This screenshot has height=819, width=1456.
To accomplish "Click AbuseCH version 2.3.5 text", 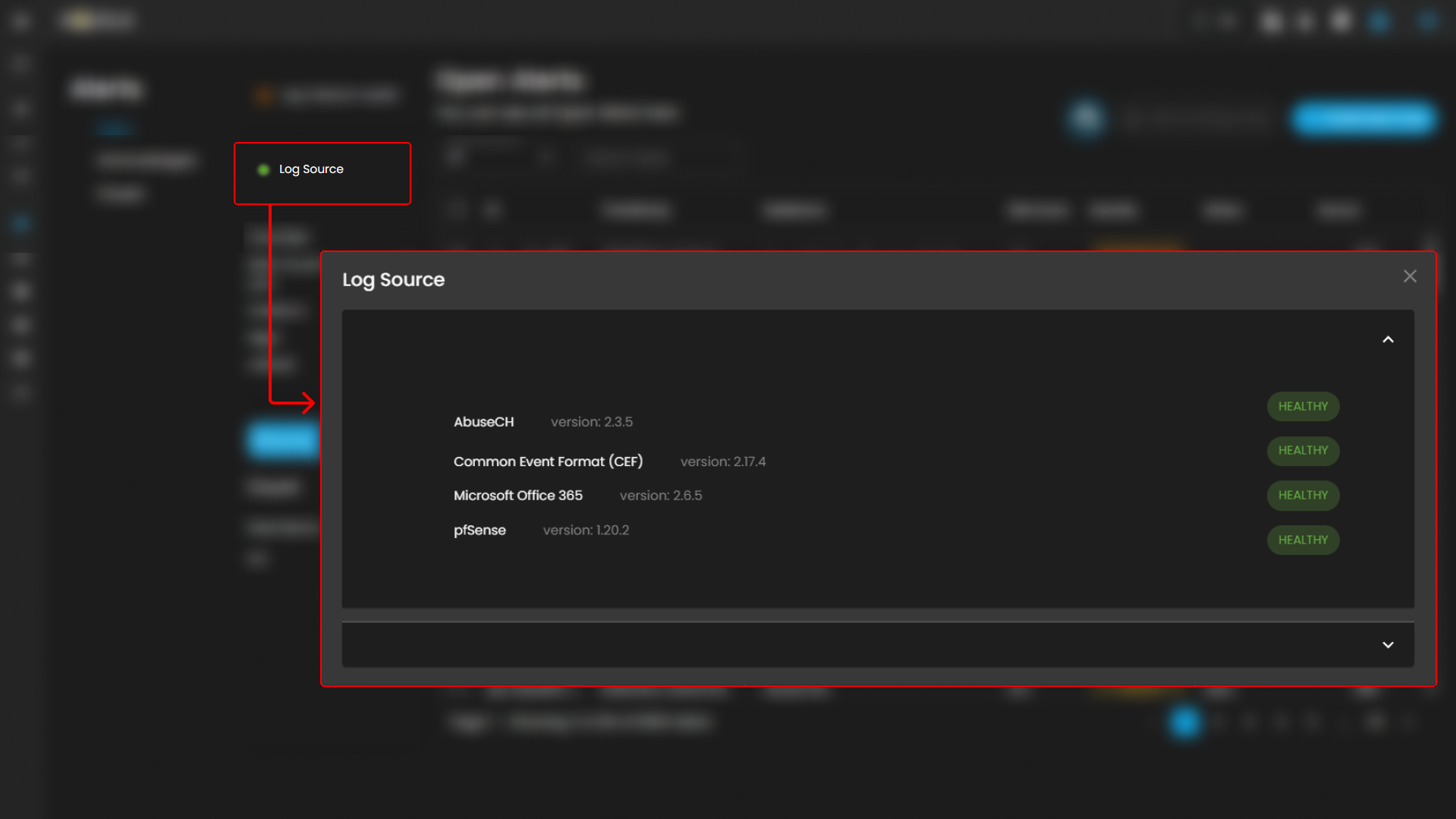I will [591, 422].
